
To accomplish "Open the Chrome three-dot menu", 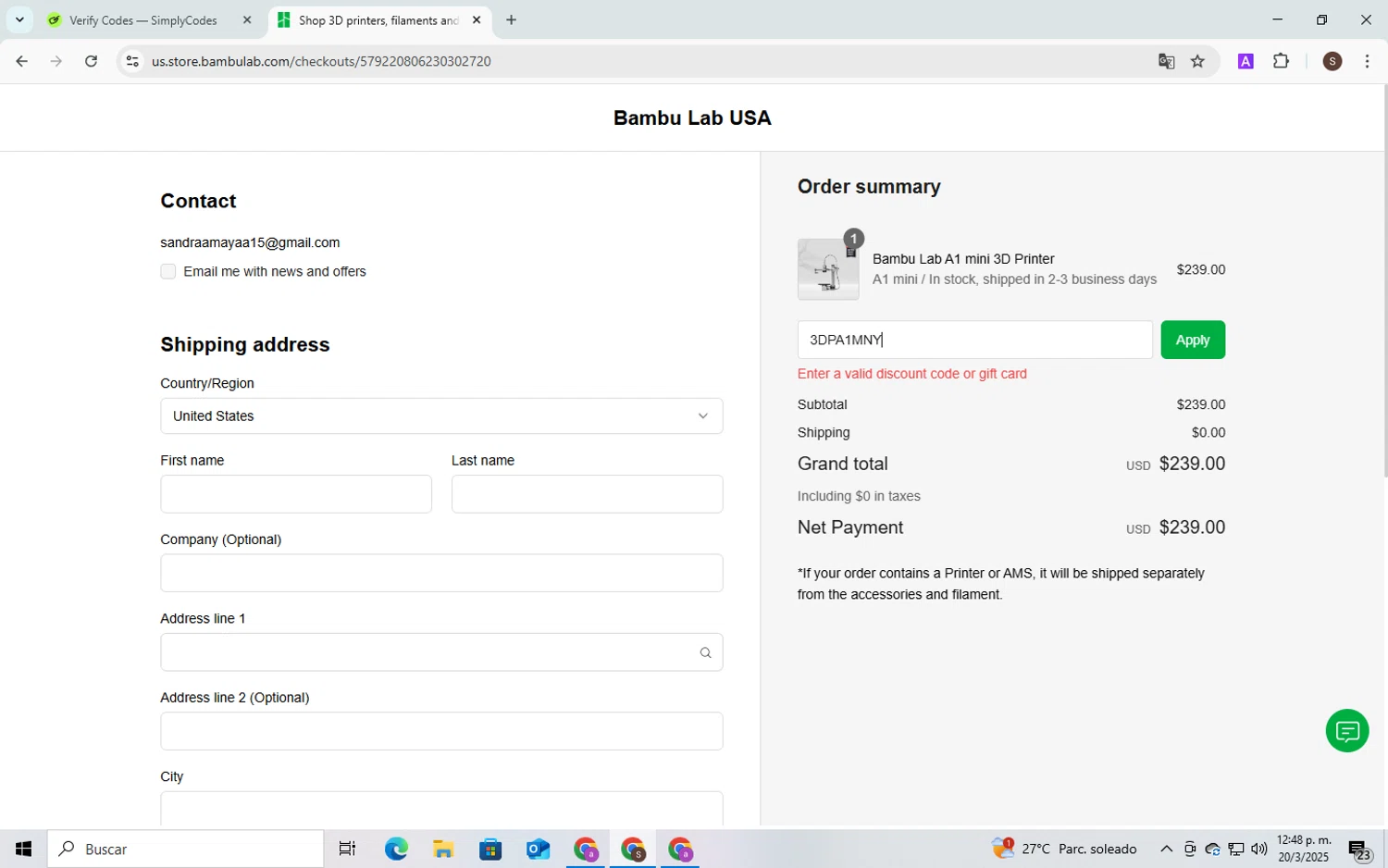I will pyautogui.click(x=1367, y=61).
